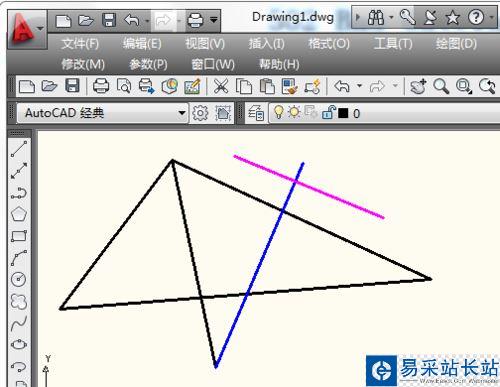Click the Block Editor icon
500x387 pixels.
coord(312,86)
